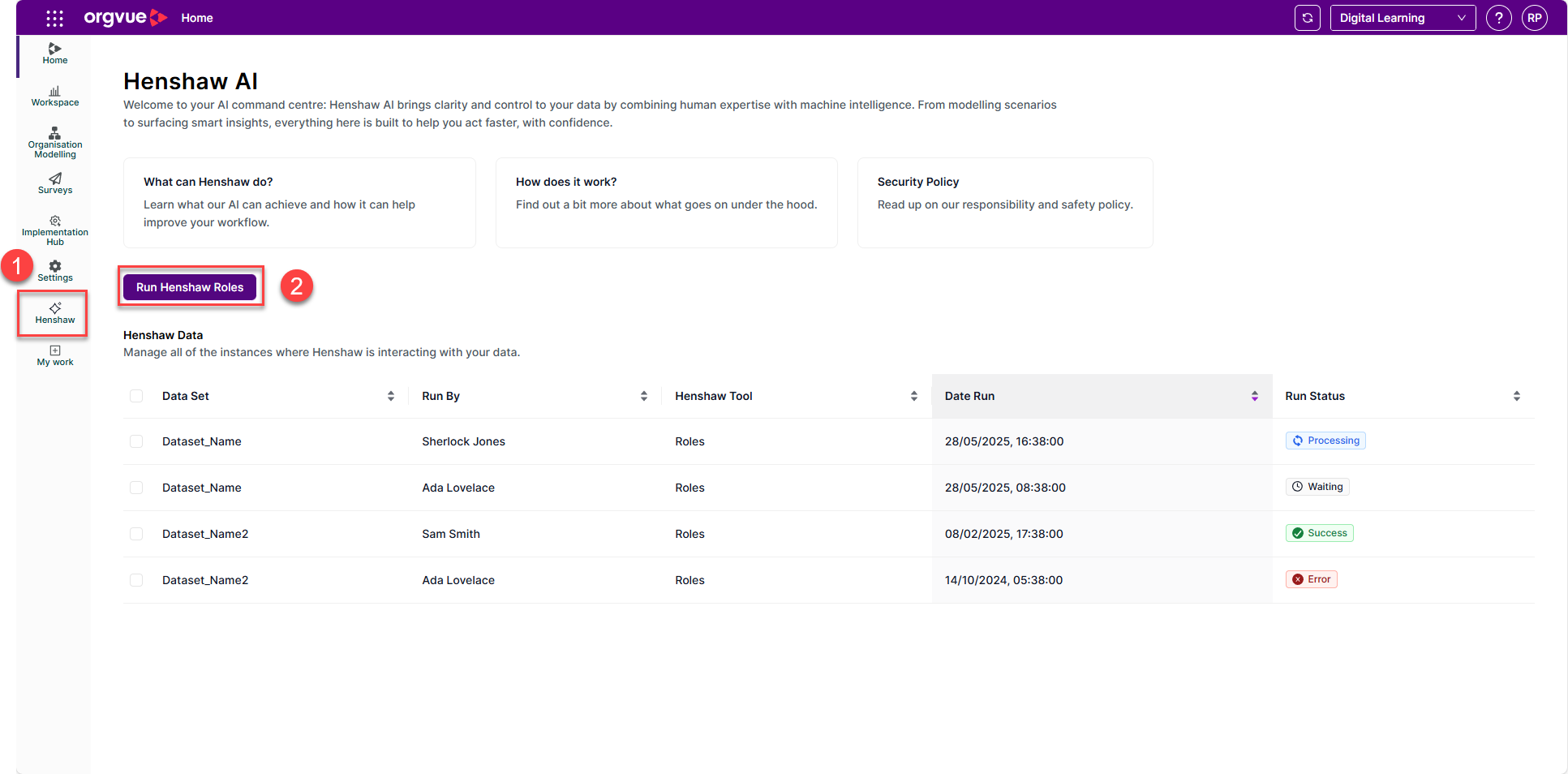The image size is (1568, 774).
Task: Open the 'How does it work?' card
Action: [x=667, y=203]
